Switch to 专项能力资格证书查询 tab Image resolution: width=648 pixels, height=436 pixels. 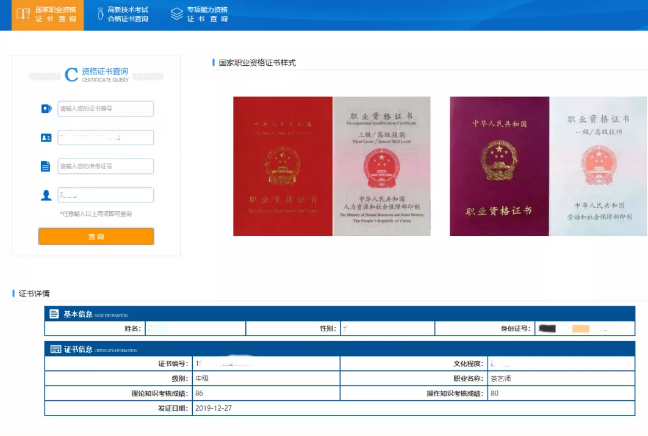[205, 13]
